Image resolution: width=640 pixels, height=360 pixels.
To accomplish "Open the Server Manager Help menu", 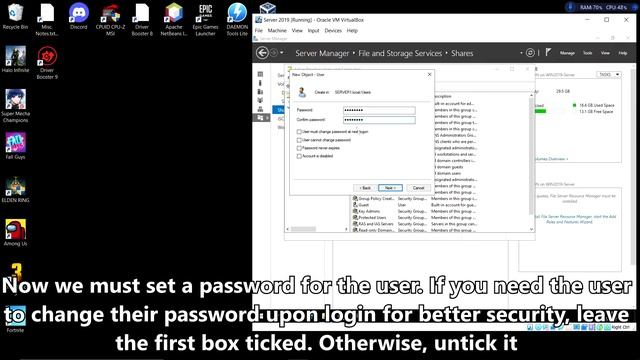I will pyautogui.click(x=623, y=53).
